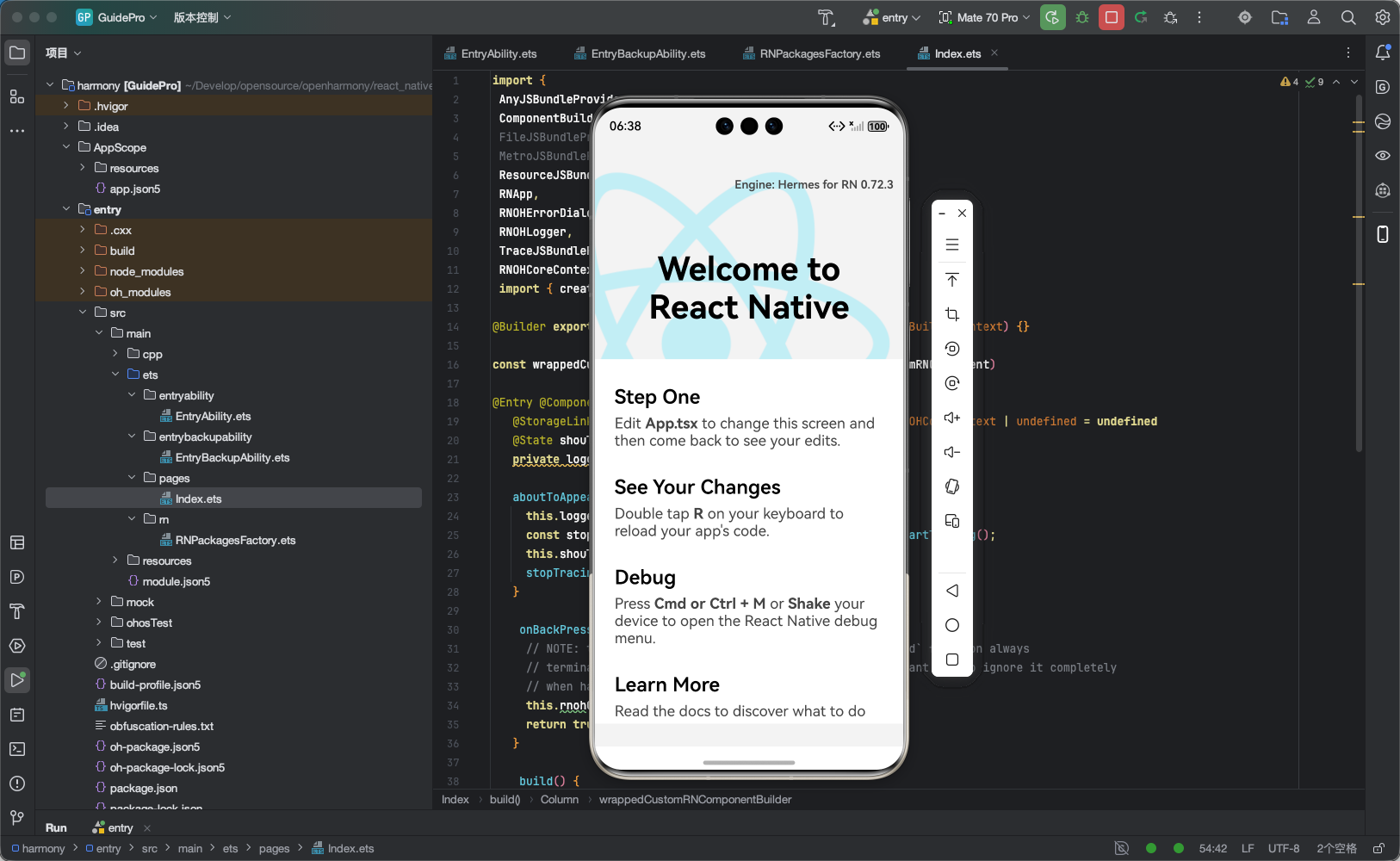
Task: Open the GuidePro project dropdown
Action: [117, 17]
